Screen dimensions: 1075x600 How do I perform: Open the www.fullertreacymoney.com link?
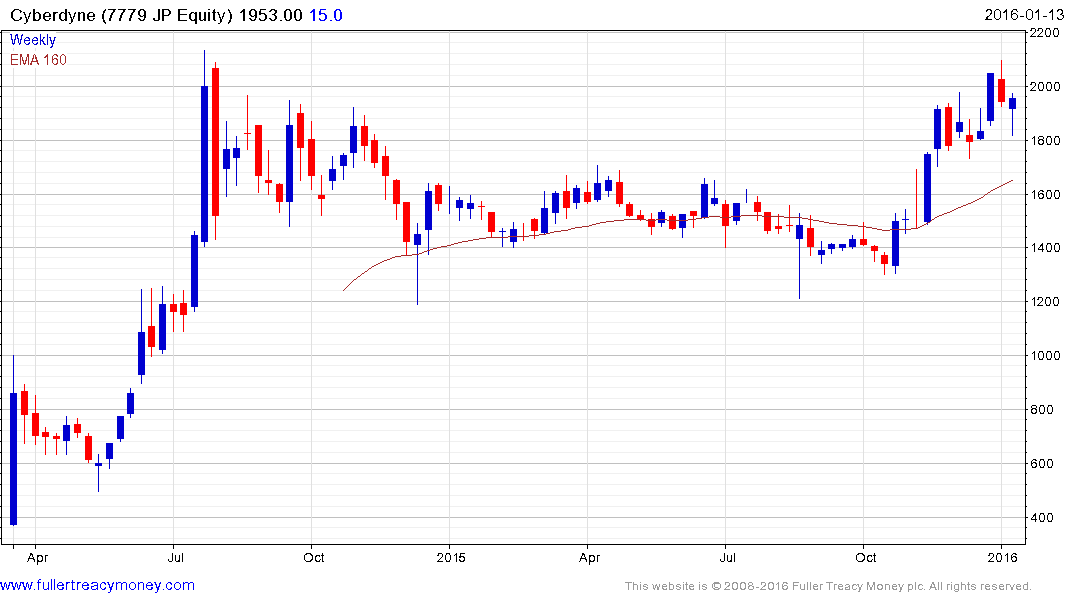pyautogui.click(x=97, y=585)
